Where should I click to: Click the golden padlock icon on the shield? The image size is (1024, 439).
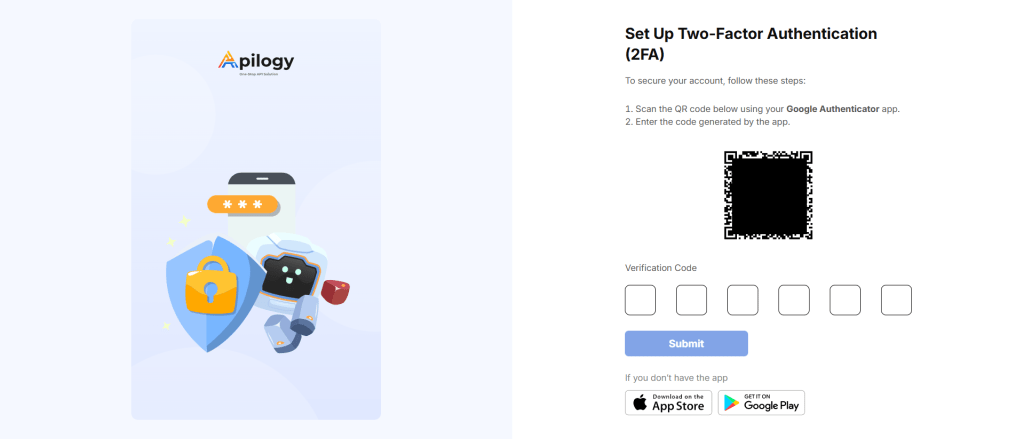coord(208,285)
